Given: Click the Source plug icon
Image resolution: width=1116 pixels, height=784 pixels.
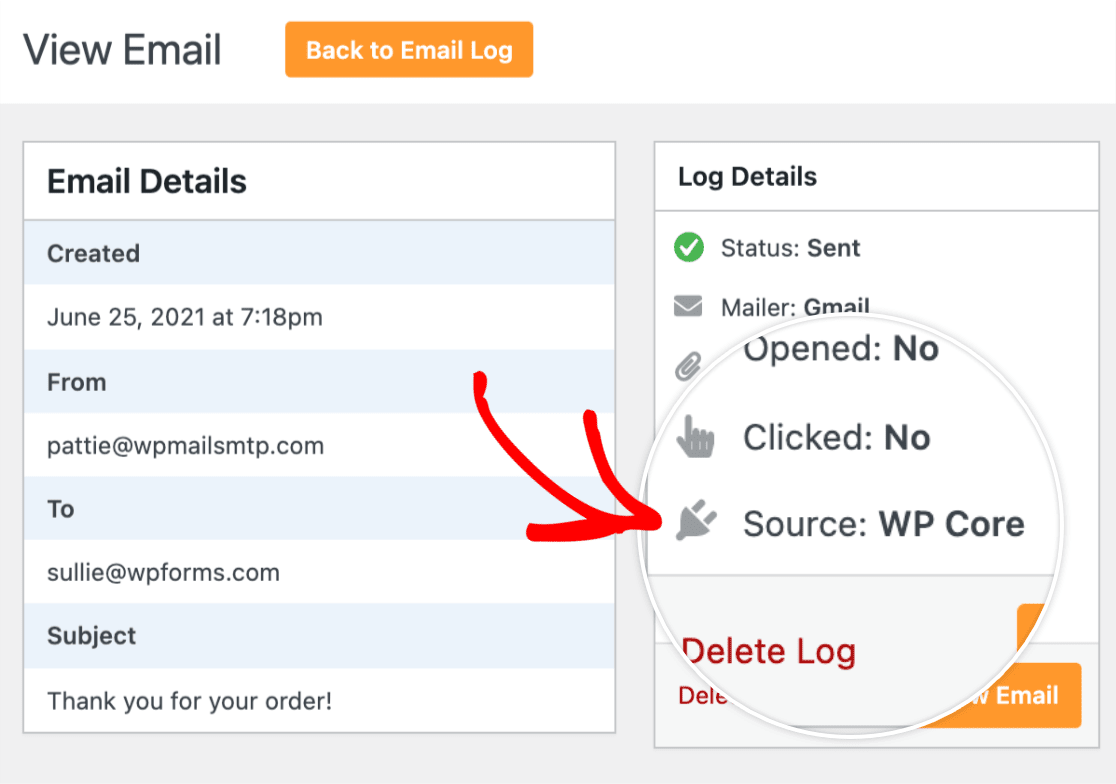Looking at the screenshot, I should 696,520.
